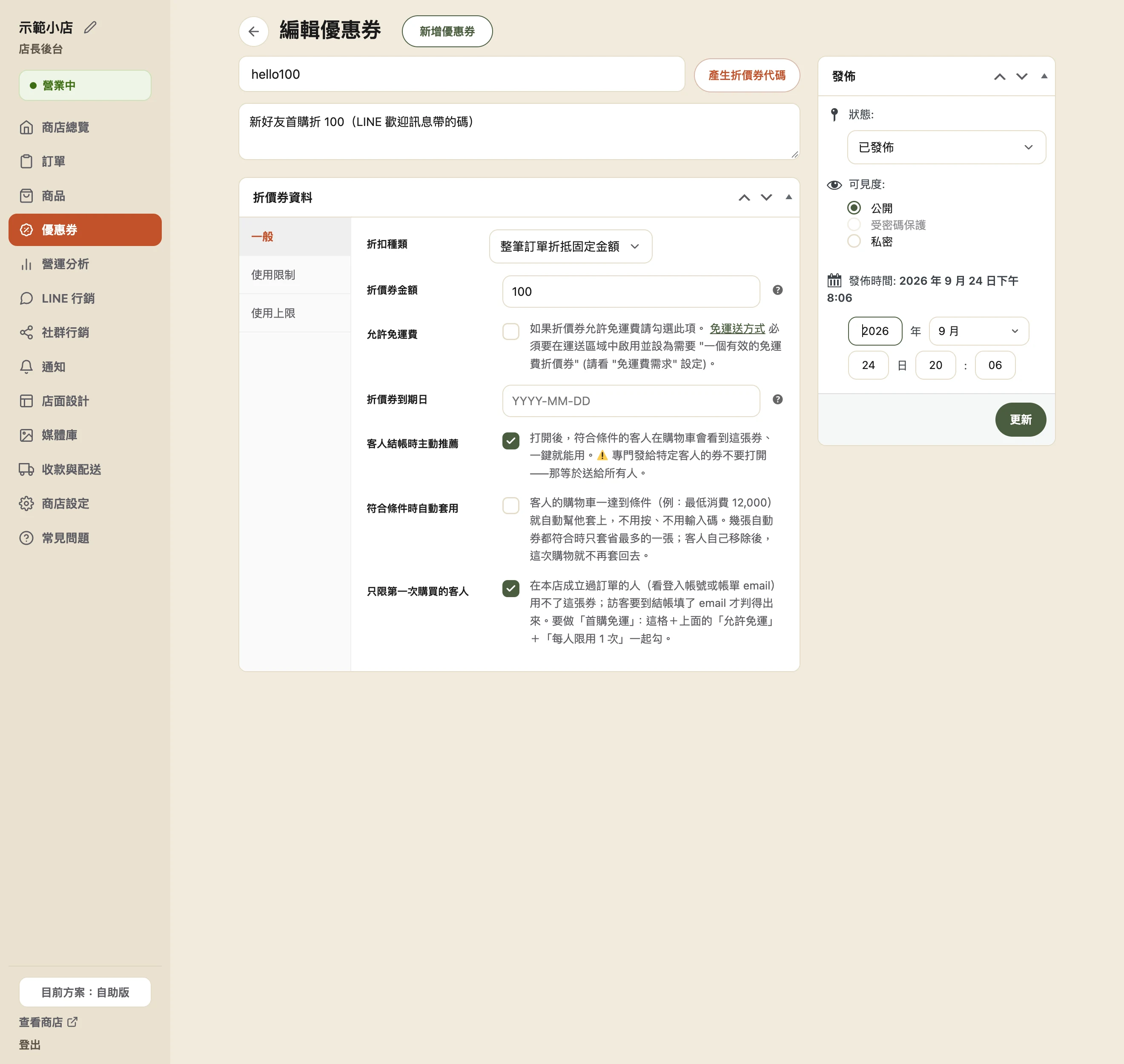Click the 商店設定 gear icon
The image size is (1124, 1064).
(x=26, y=503)
